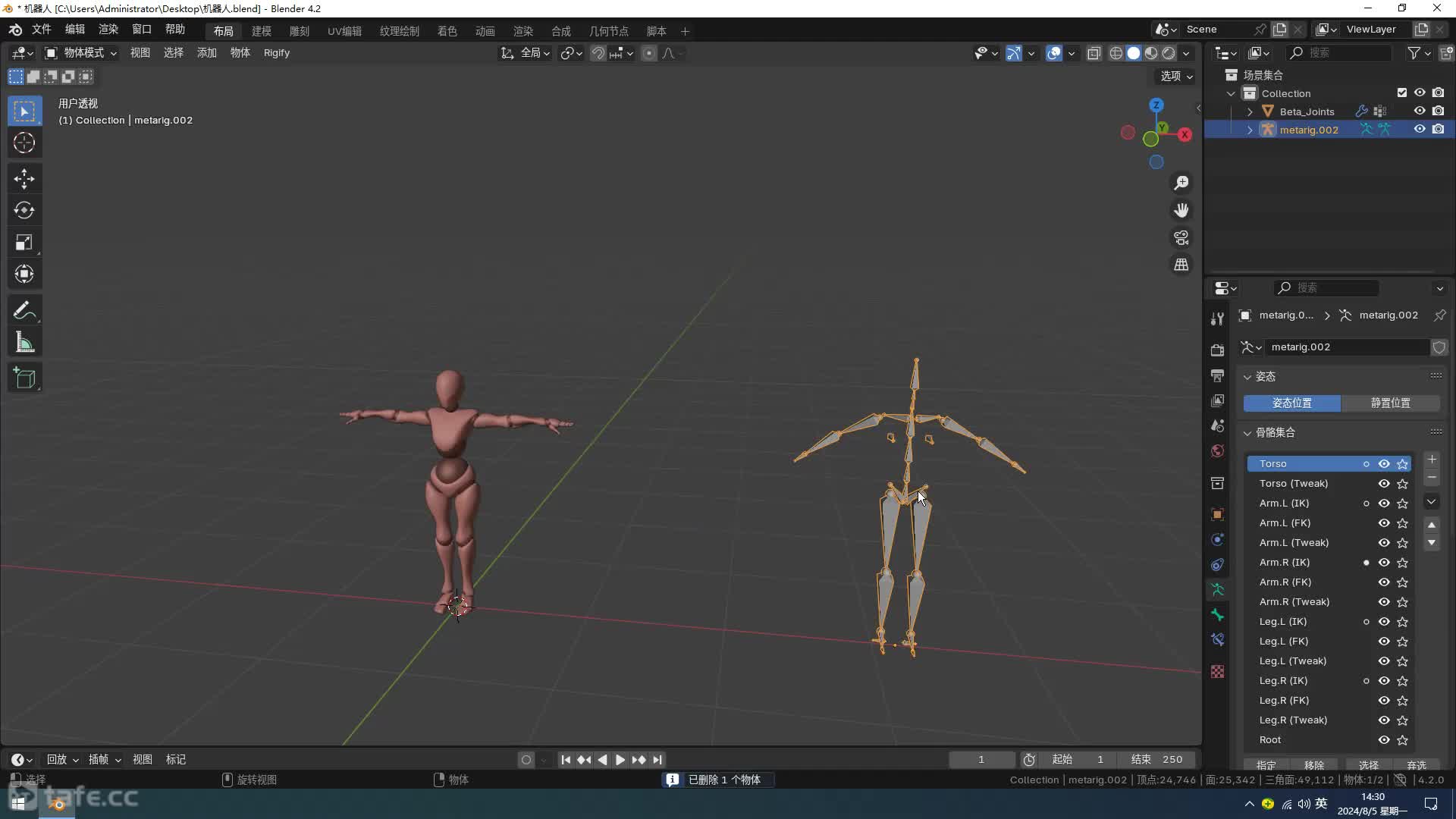Collapse the Collection tree item
Image resolution: width=1456 pixels, height=819 pixels.
[1231, 93]
